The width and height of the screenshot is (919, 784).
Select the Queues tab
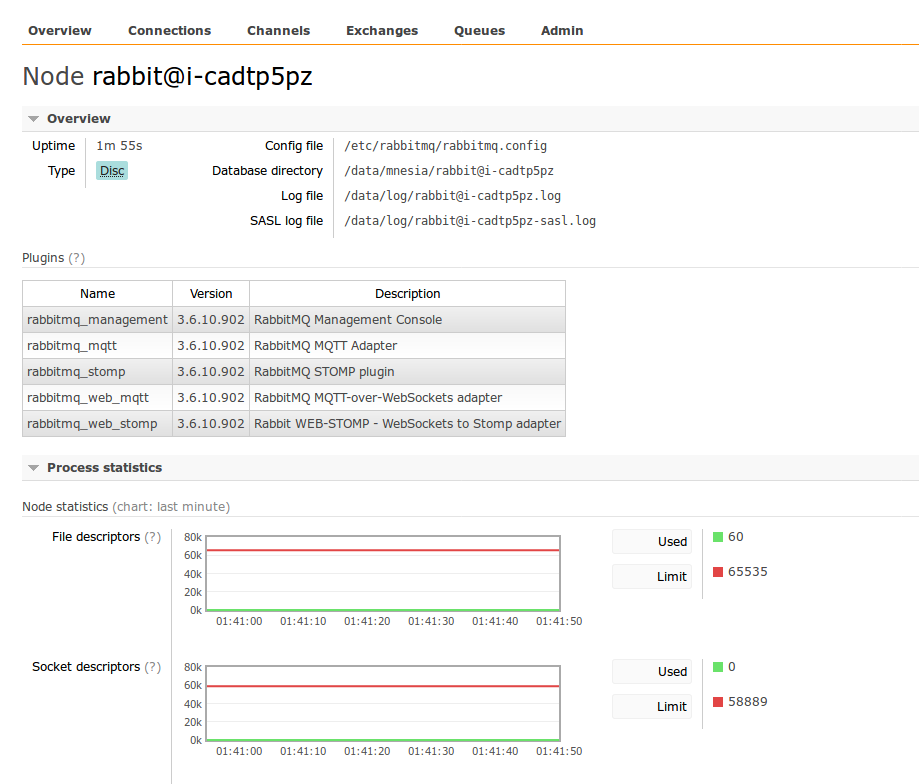(x=479, y=31)
